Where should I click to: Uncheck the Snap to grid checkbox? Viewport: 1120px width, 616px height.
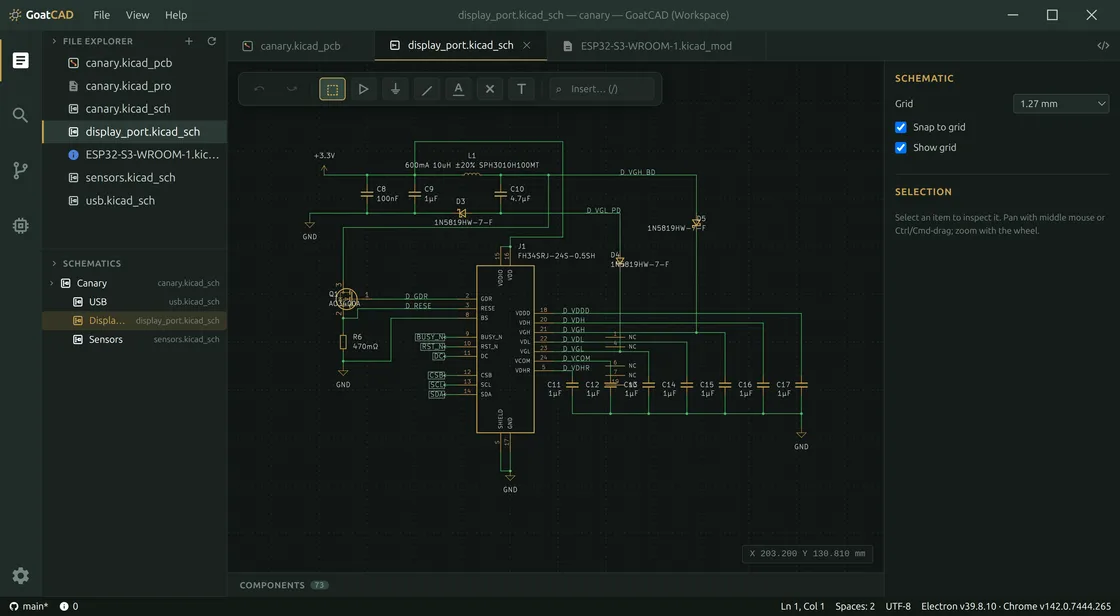point(901,127)
